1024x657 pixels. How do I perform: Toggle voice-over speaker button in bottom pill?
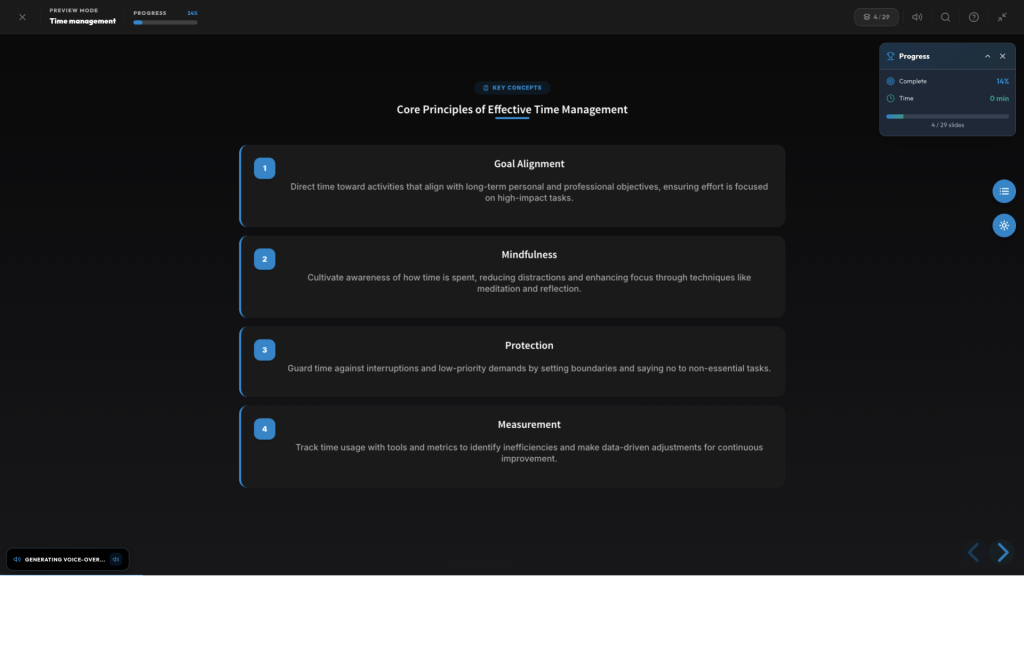pos(18,559)
